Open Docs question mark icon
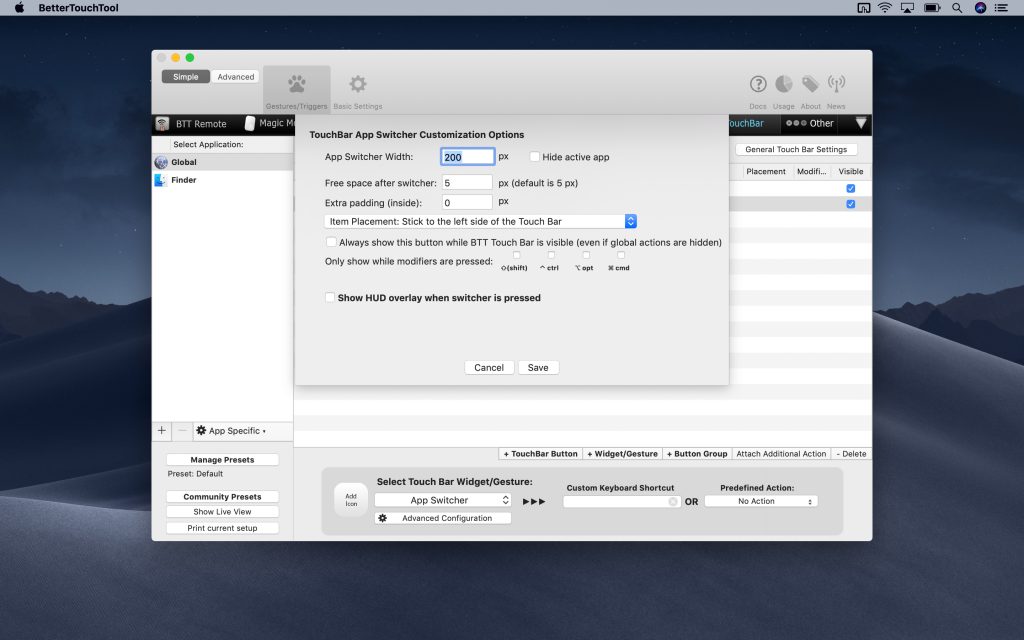The width and height of the screenshot is (1024, 640). (x=758, y=84)
